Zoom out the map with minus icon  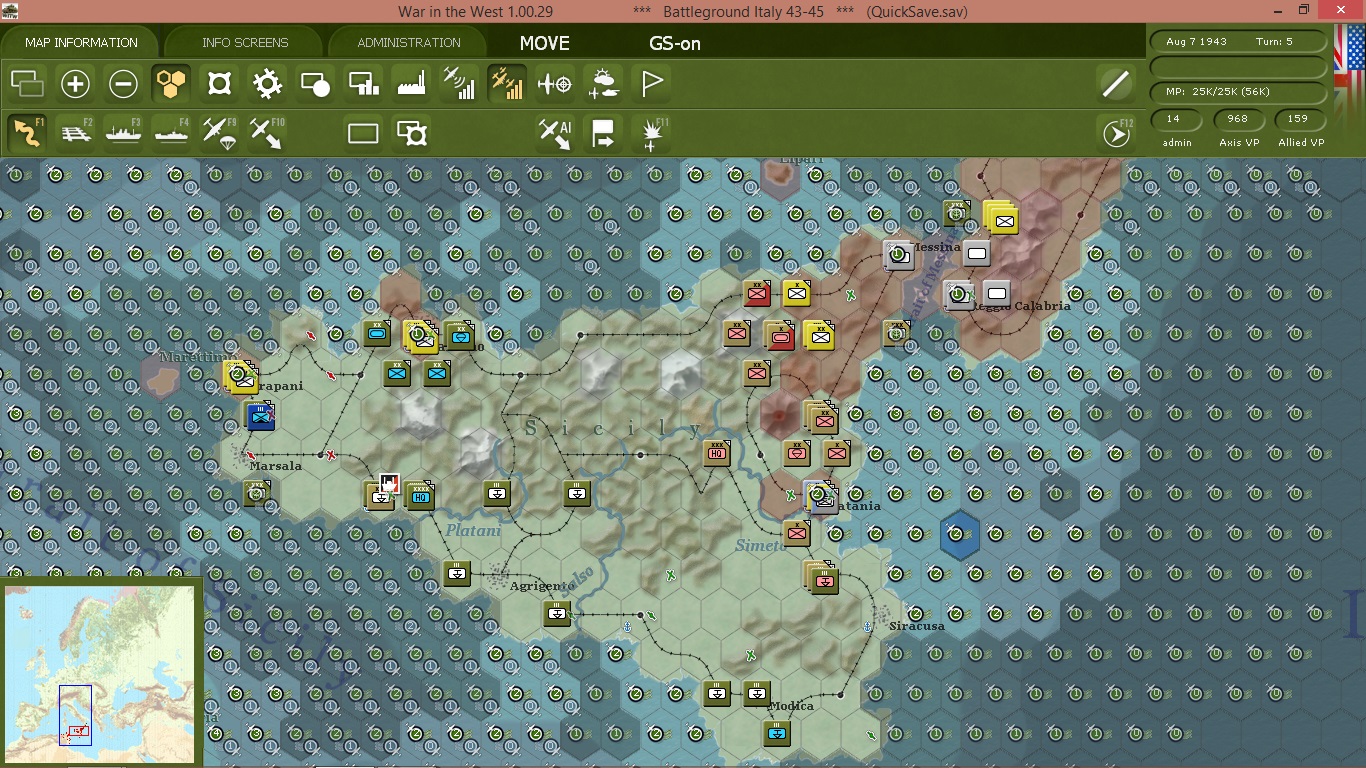pyautogui.click(x=123, y=84)
